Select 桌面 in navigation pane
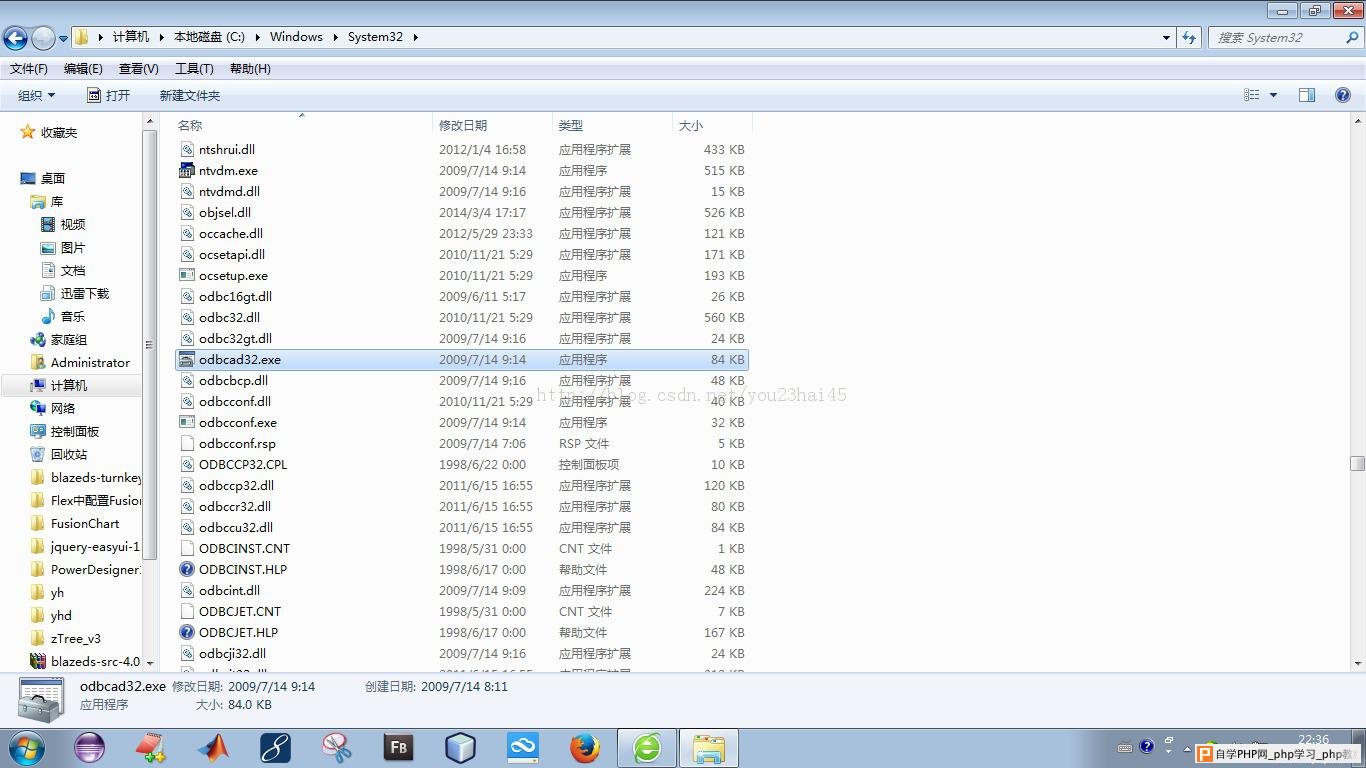This screenshot has height=768, width=1366. pyautogui.click(x=53, y=178)
